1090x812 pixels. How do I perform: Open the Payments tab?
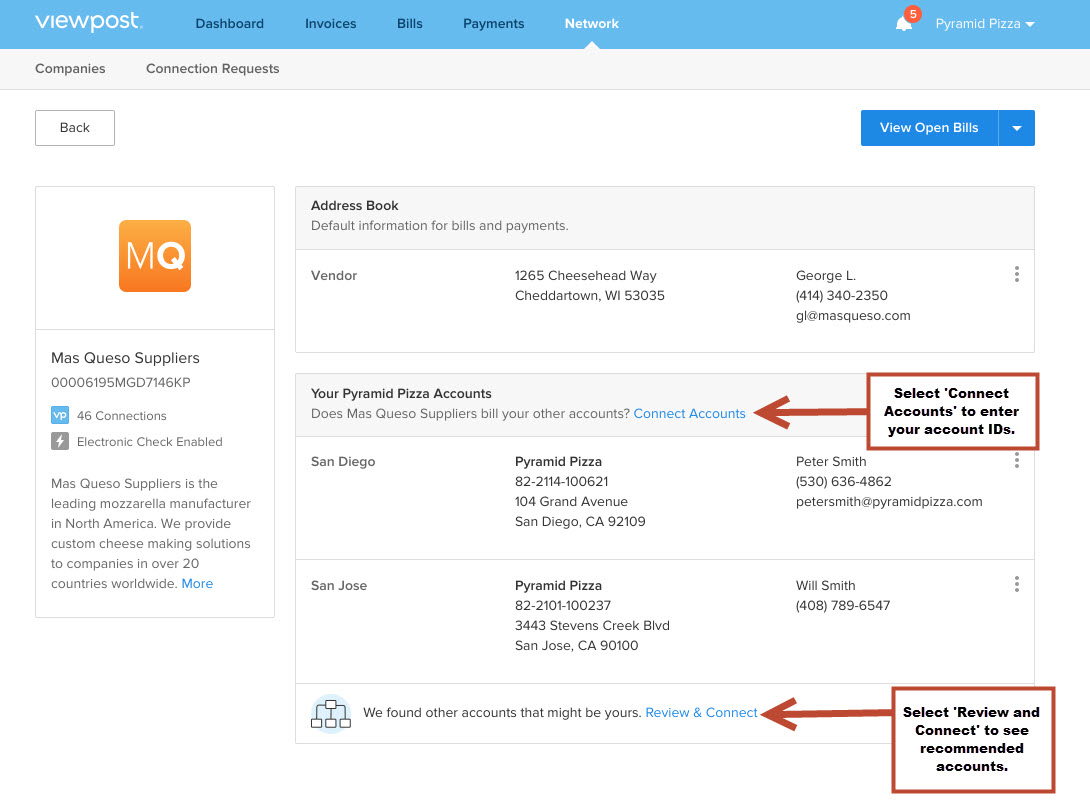click(x=494, y=24)
